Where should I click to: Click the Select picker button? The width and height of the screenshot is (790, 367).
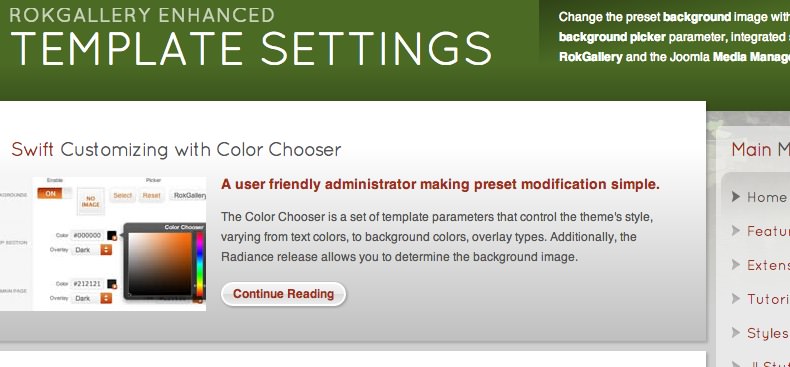coord(122,196)
